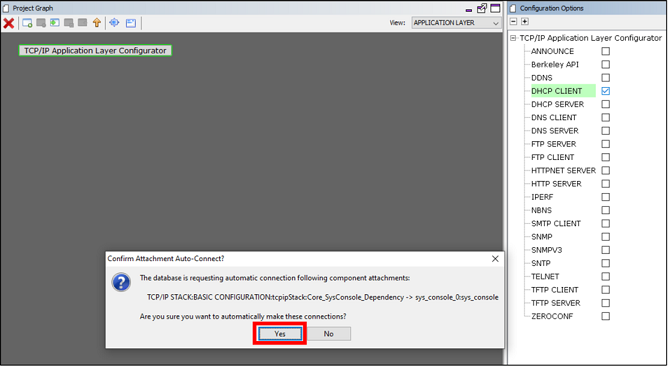The width and height of the screenshot is (668, 367).
Task: Click the blue question mark dialog icon
Action: (x=121, y=282)
